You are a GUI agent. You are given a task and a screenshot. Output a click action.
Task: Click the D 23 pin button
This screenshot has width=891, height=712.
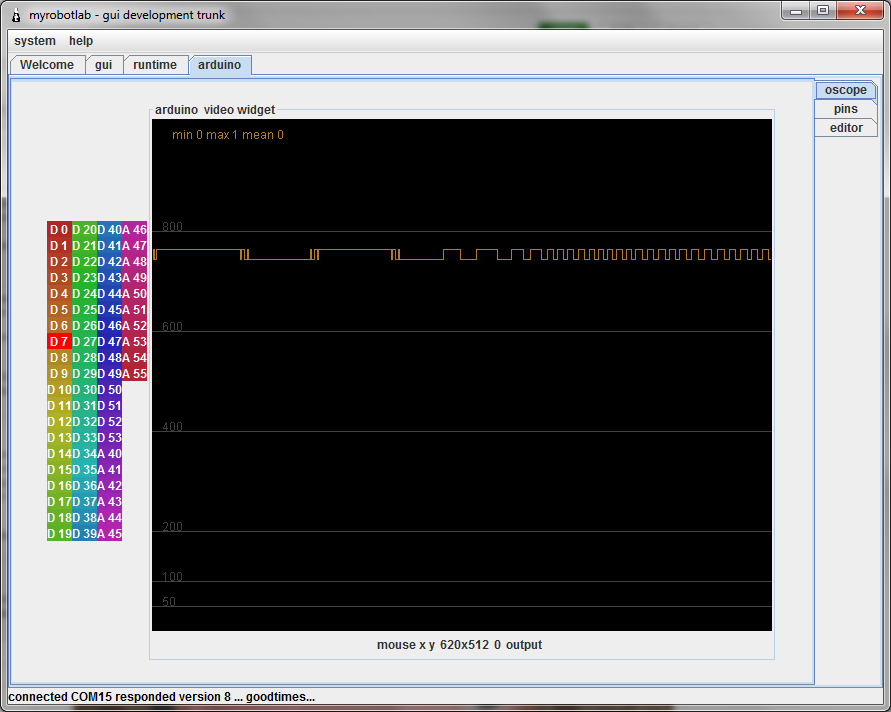pos(84,277)
